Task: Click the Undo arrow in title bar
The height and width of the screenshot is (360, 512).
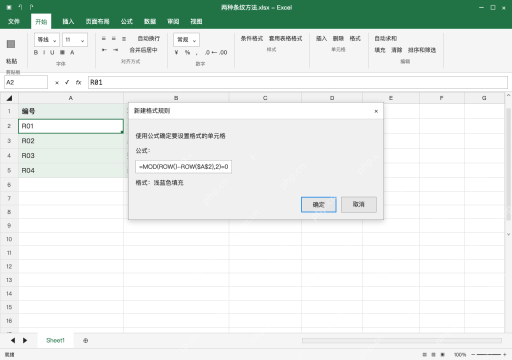Action: 20,7
